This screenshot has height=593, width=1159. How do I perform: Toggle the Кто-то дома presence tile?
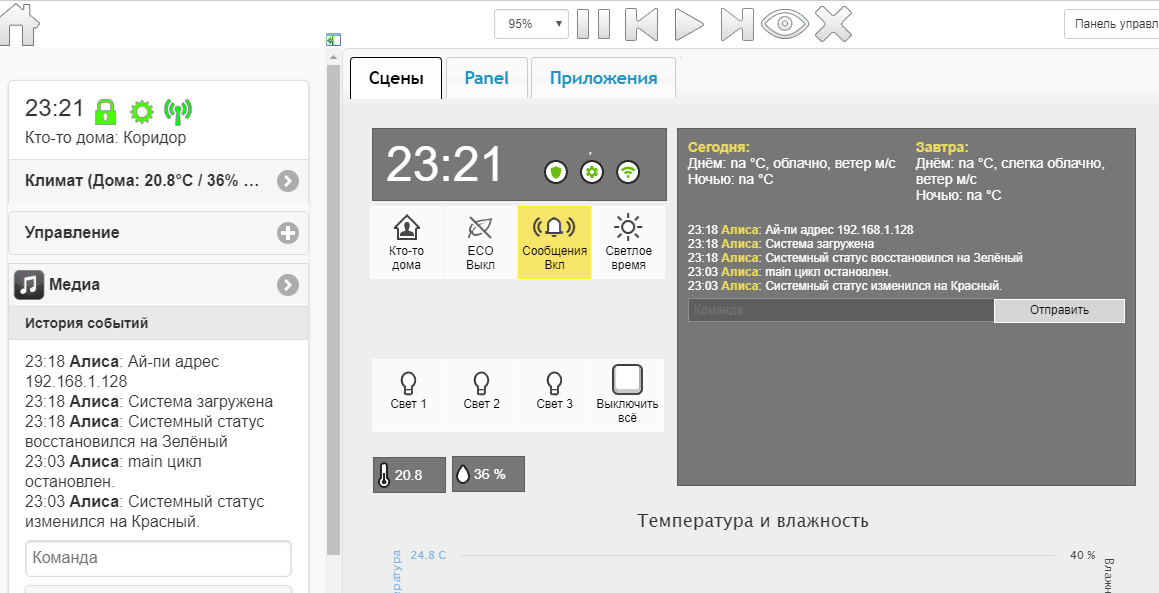point(406,242)
